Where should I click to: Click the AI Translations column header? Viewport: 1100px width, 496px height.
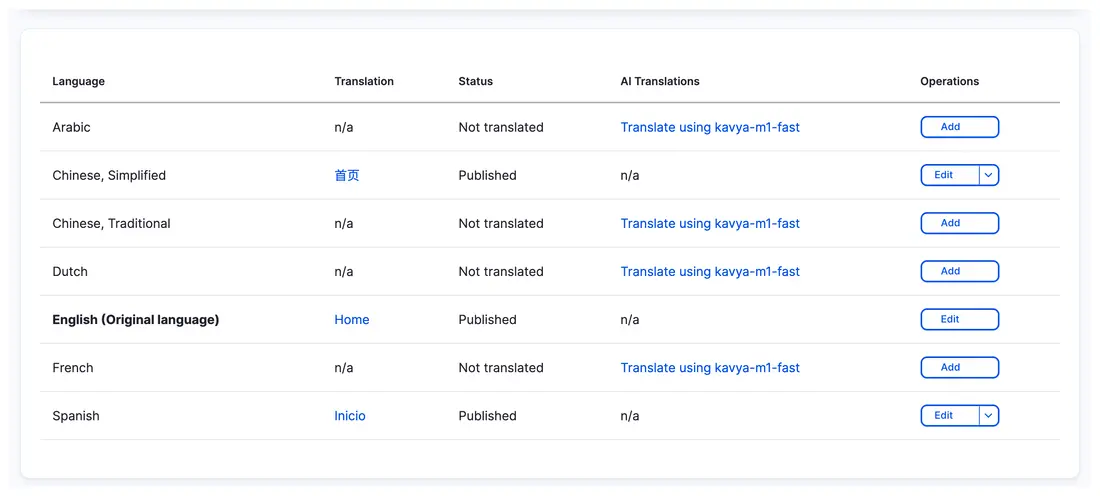660,81
